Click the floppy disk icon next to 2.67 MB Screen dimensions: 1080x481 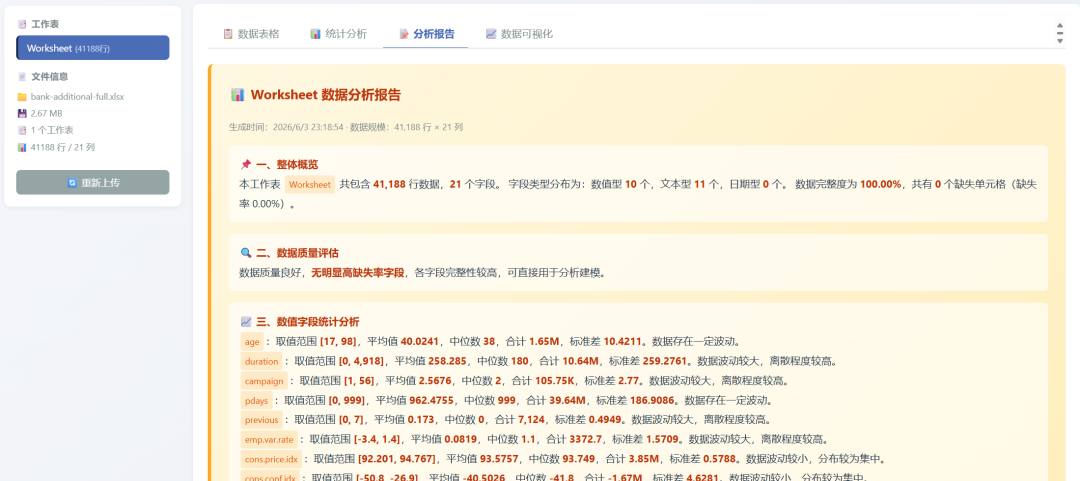click(x=22, y=114)
